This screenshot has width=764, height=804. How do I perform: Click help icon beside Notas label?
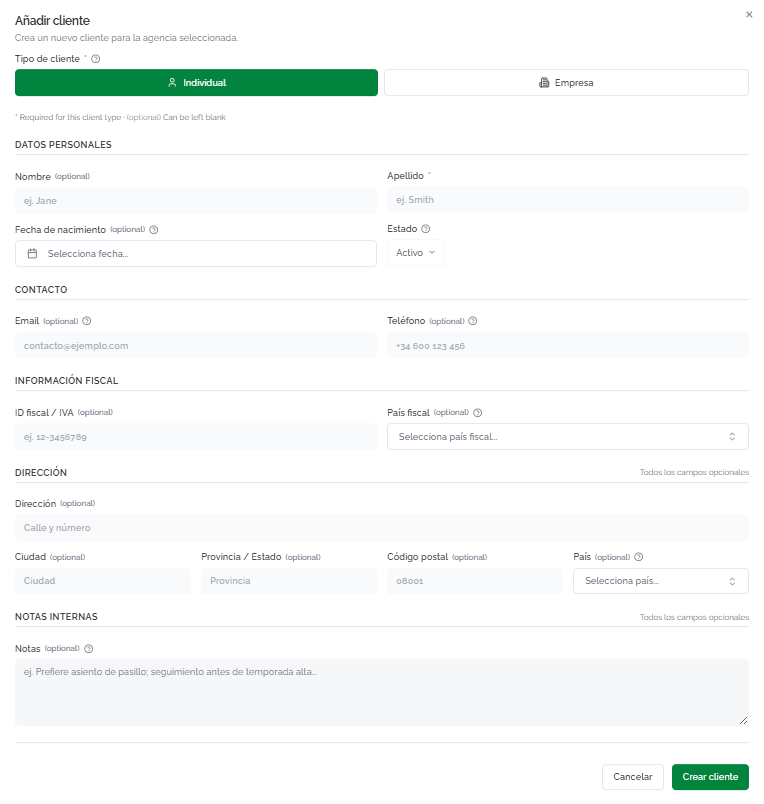coord(88,649)
